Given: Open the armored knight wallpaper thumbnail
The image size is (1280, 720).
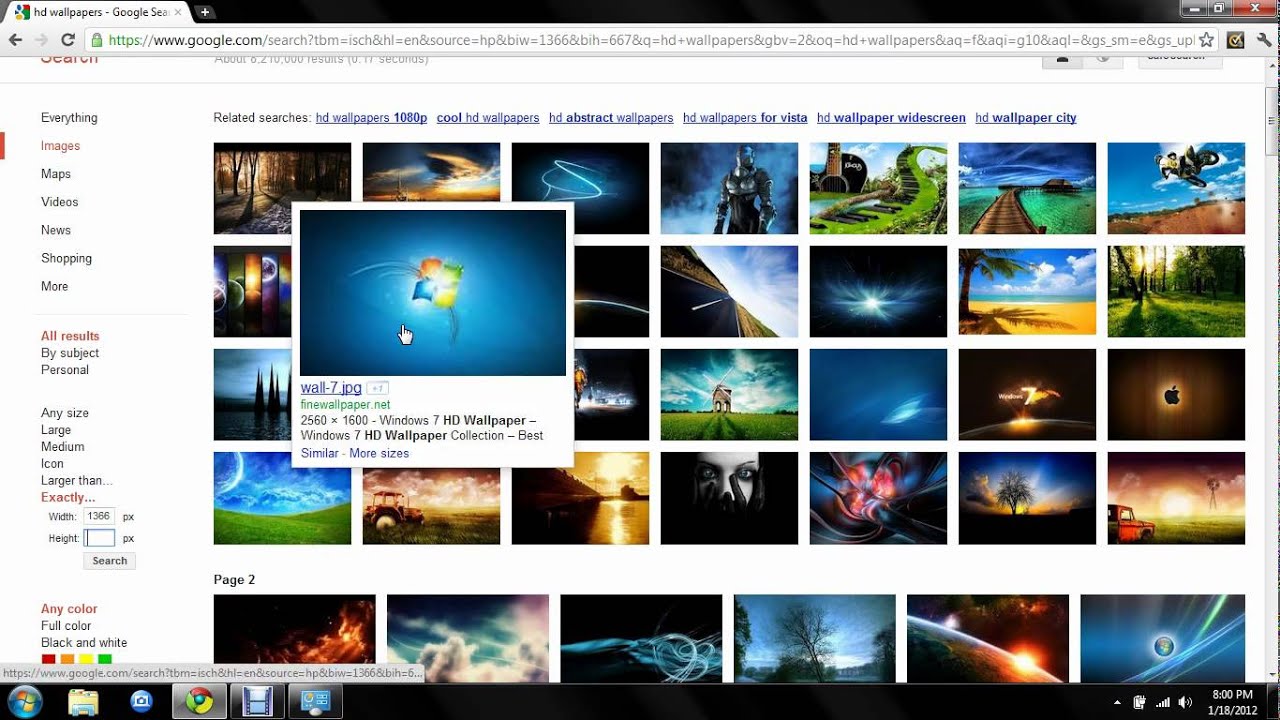Looking at the screenshot, I should [x=729, y=189].
